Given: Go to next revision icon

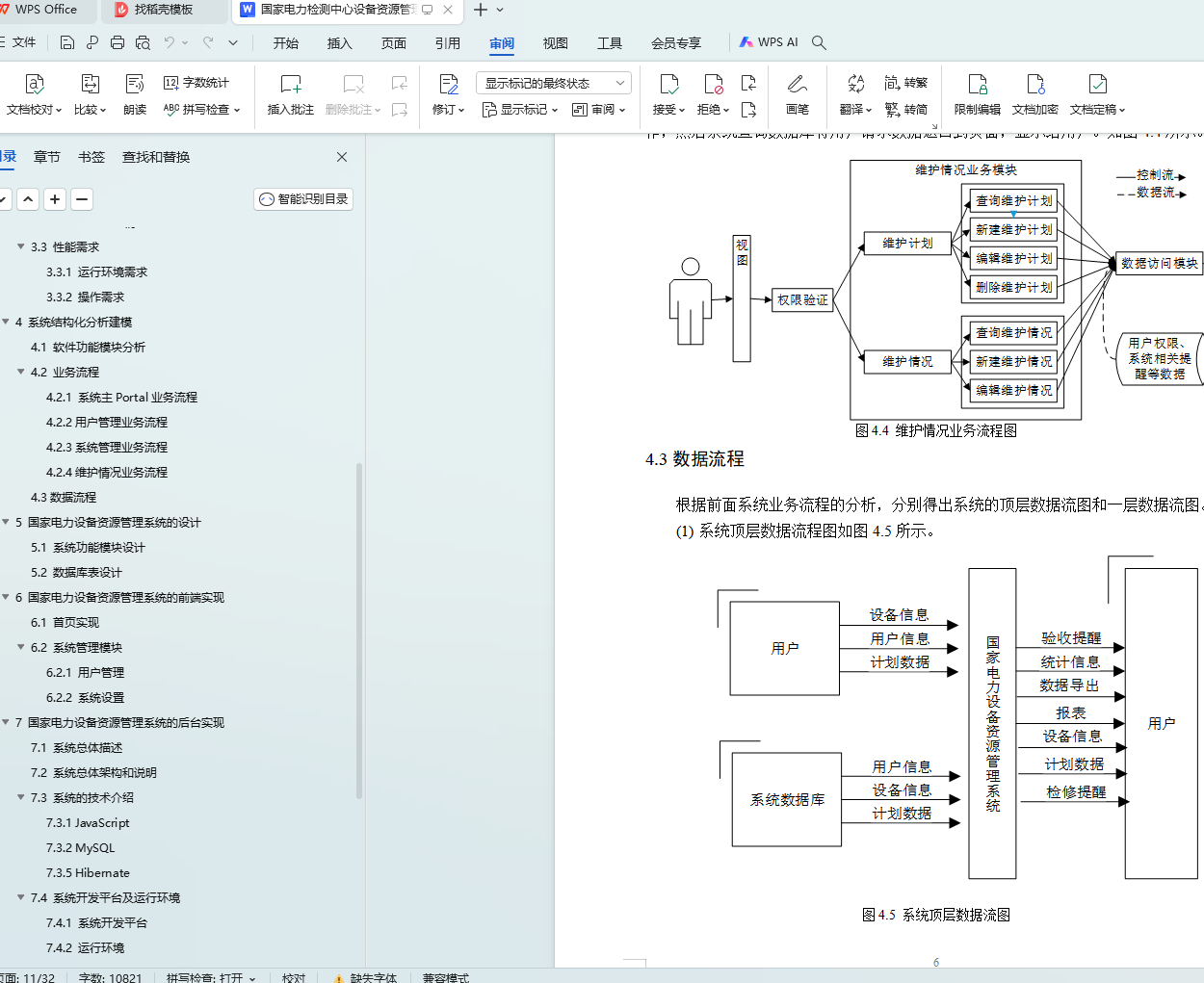Looking at the screenshot, I should [x=748, y=110].
